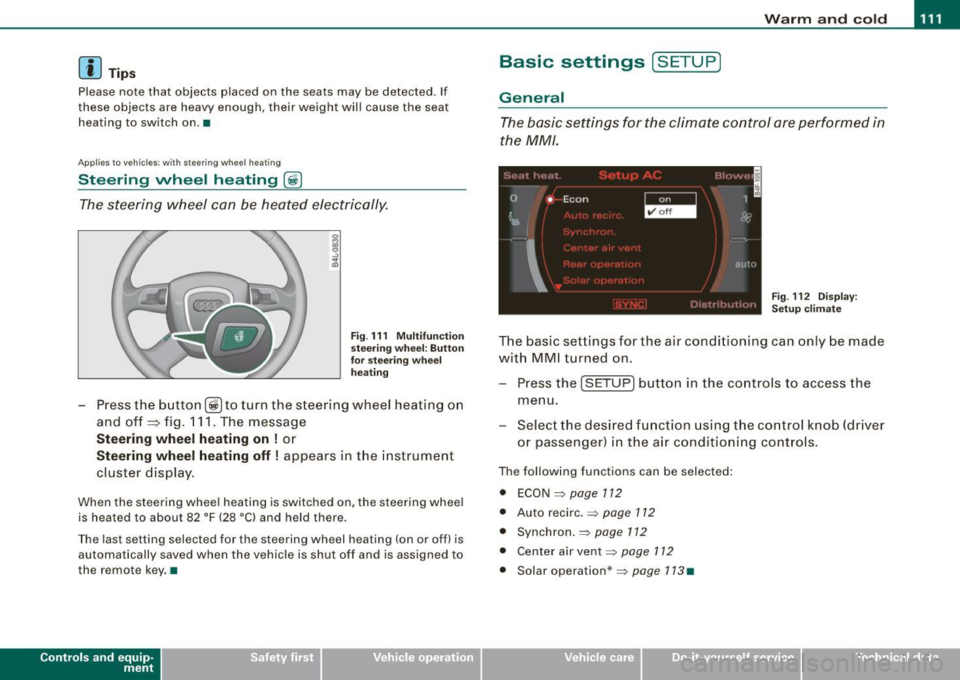Click the heating icon beside the Steering wheel heating heading
Viewport: 960px width, 680px height.
(293, 180)
